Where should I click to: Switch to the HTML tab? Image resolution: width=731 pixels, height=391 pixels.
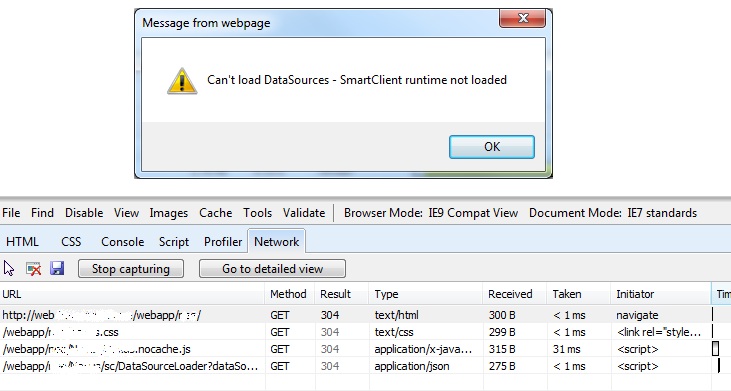[22, 242]
